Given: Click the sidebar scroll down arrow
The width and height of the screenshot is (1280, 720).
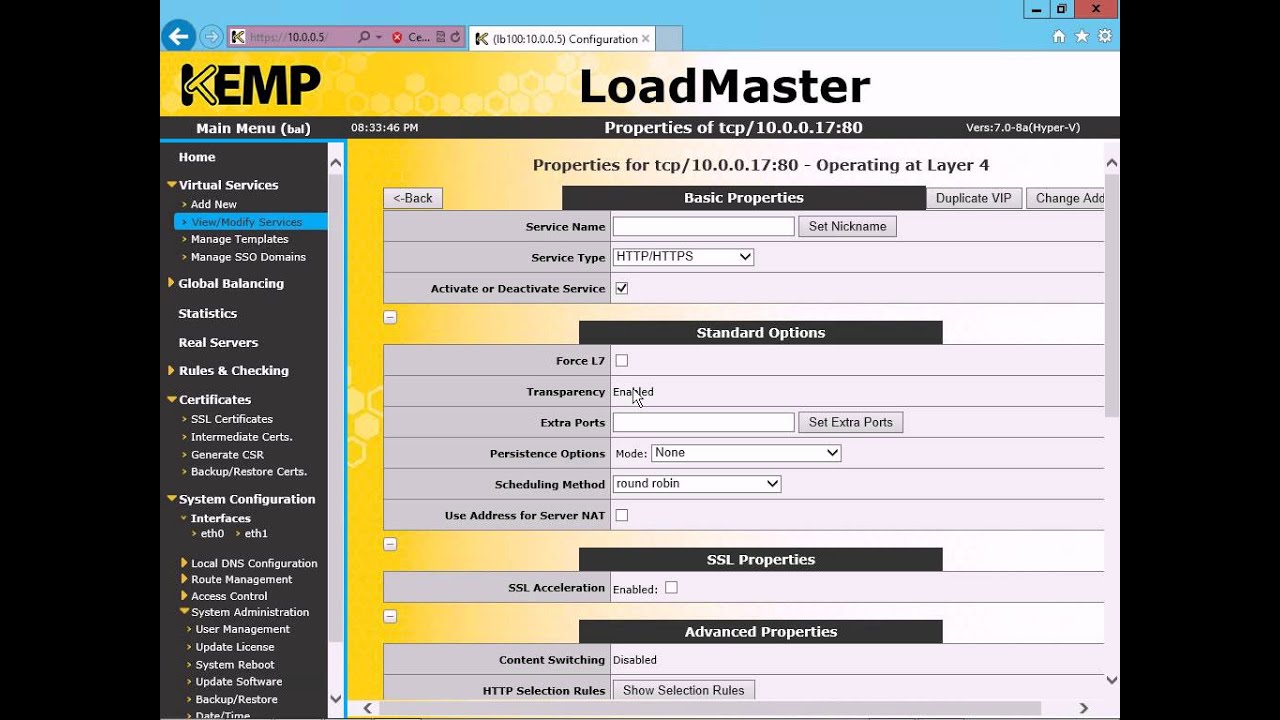Looking at the screenshot, I should [336, 699].
